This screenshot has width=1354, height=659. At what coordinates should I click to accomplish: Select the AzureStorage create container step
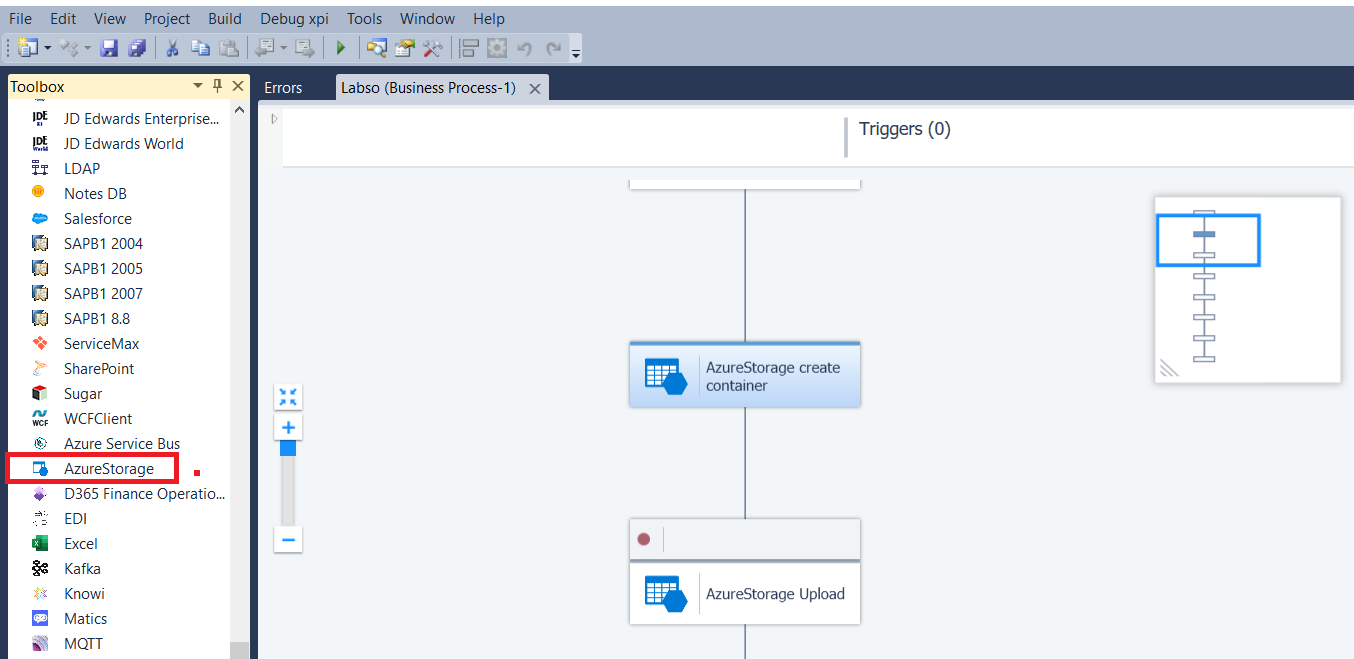coord(745,375)
